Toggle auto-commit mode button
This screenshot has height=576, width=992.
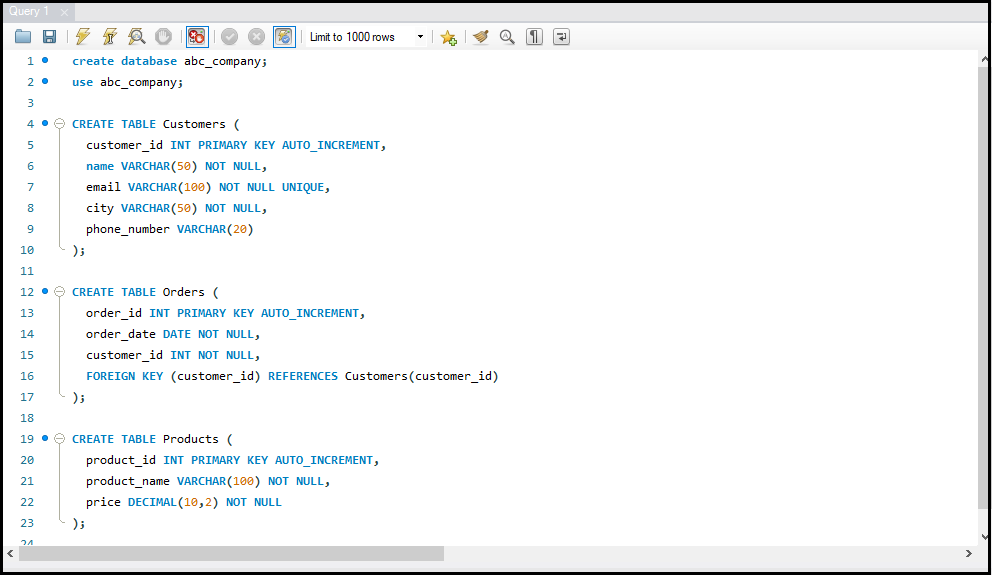pyautogui.click(x=284, y=37)
